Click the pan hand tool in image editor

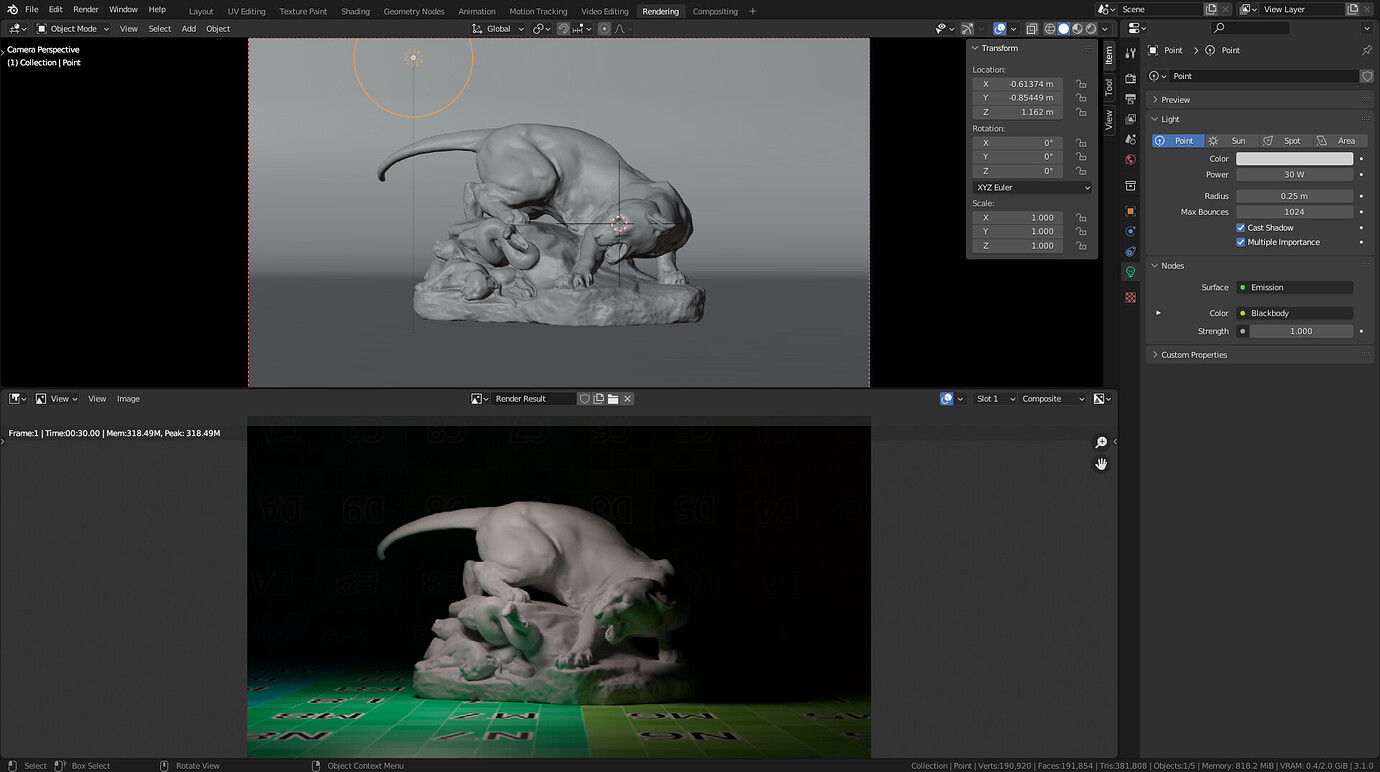point(1101,464)
